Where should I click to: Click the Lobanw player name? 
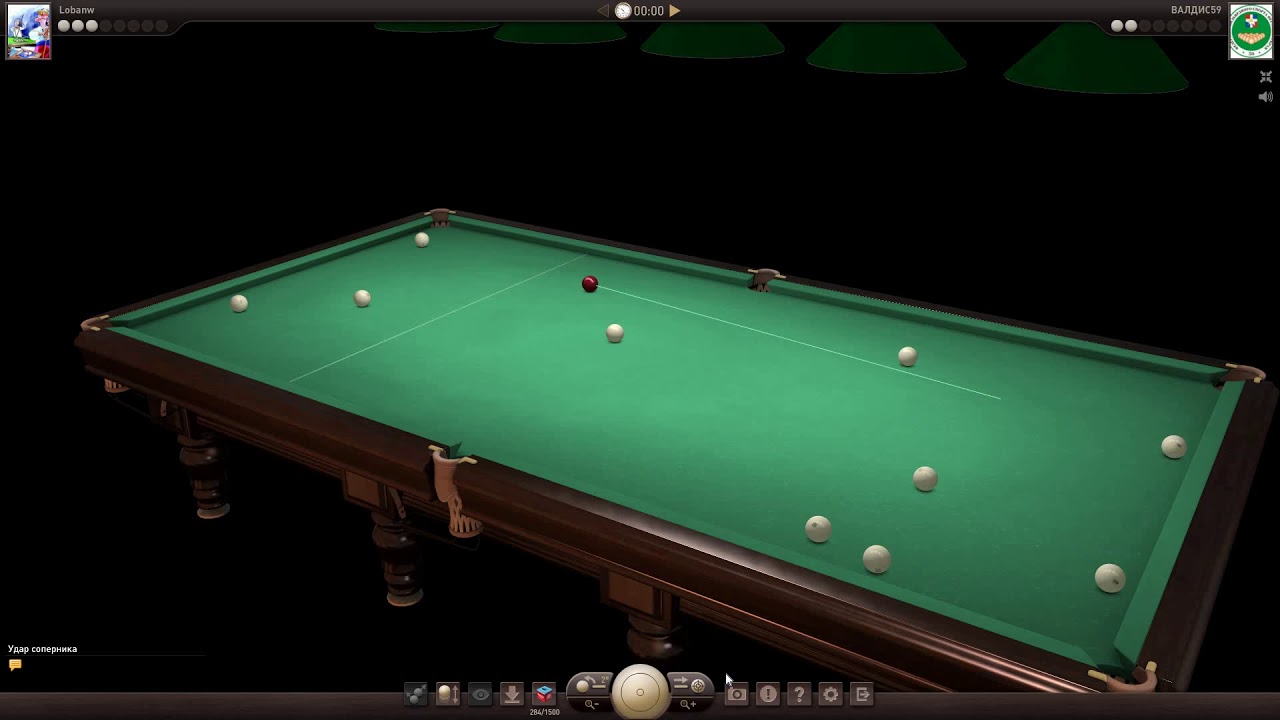tap(77, 10)
